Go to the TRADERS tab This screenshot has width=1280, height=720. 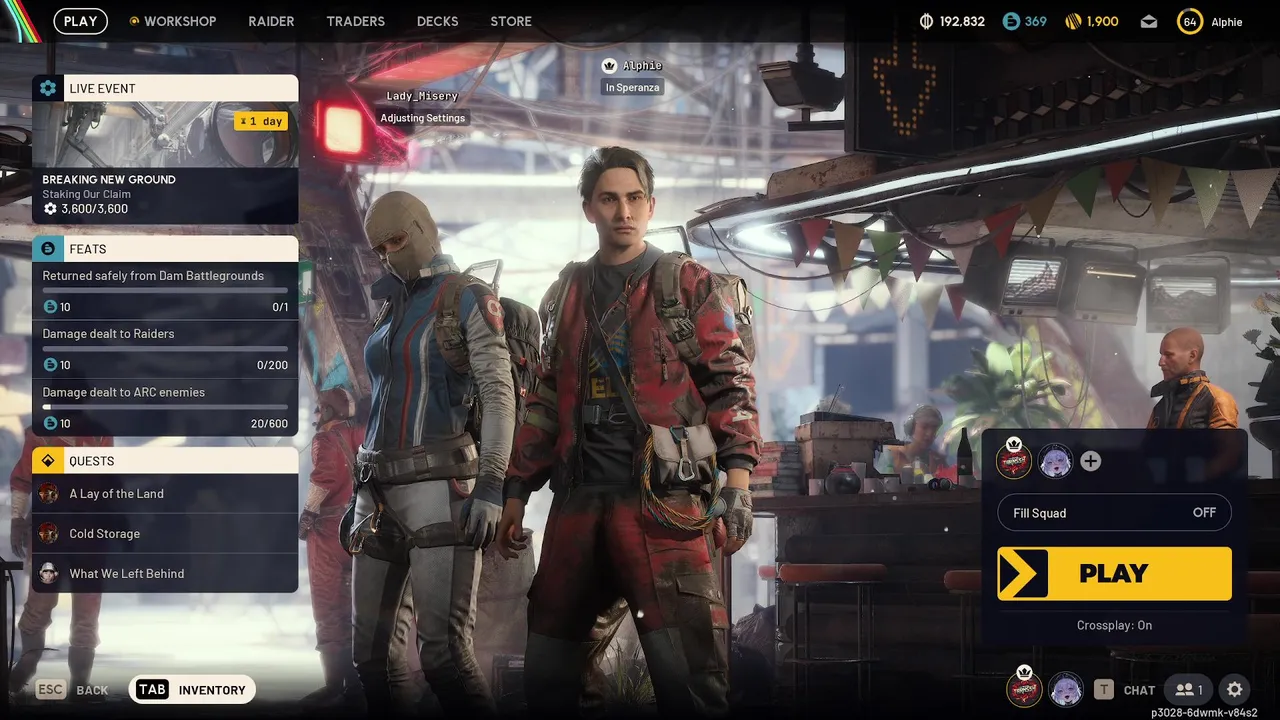(355, 21)
